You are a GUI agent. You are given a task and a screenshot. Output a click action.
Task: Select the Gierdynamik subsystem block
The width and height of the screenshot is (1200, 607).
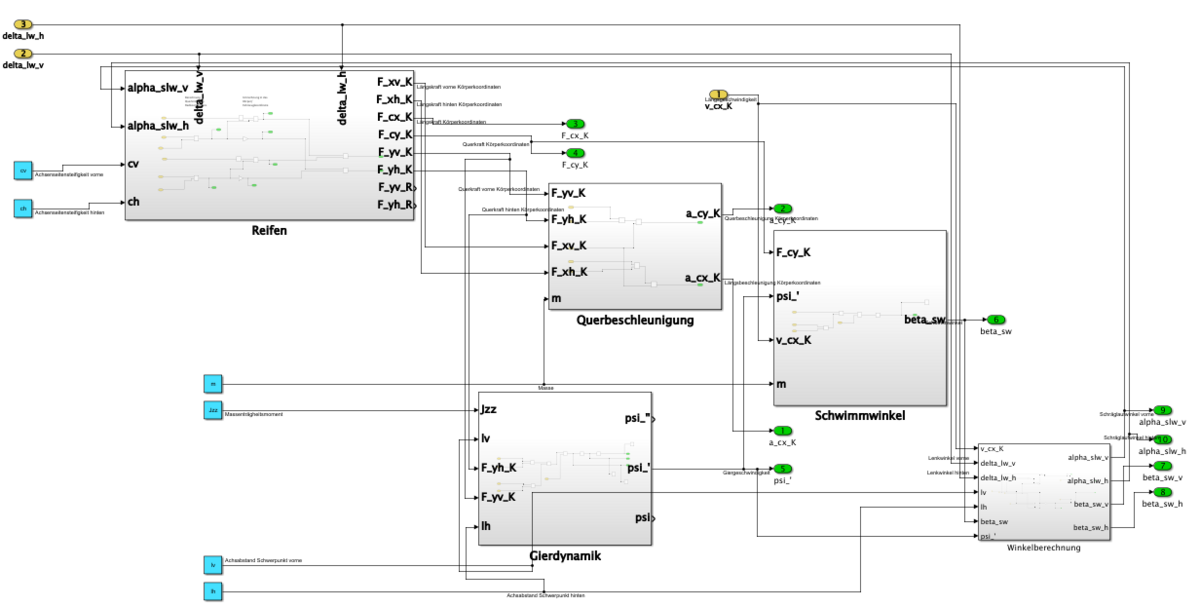pyautogui.click(x=565, y=468)
